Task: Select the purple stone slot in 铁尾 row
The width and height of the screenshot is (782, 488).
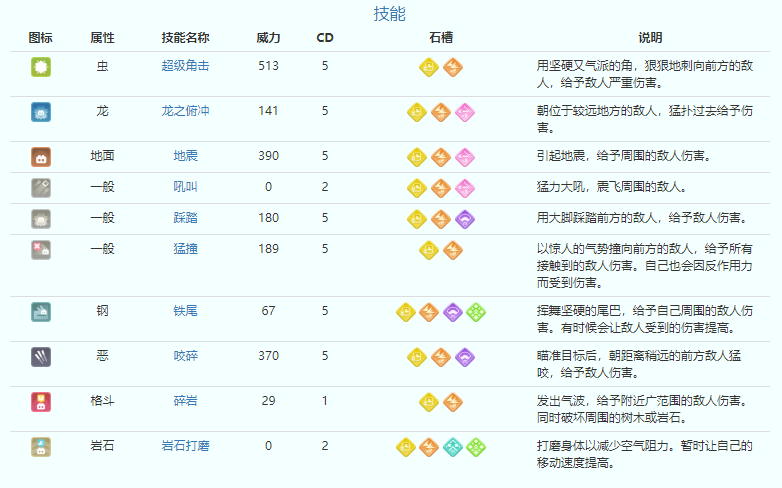Action: click(x=453, y=312)
